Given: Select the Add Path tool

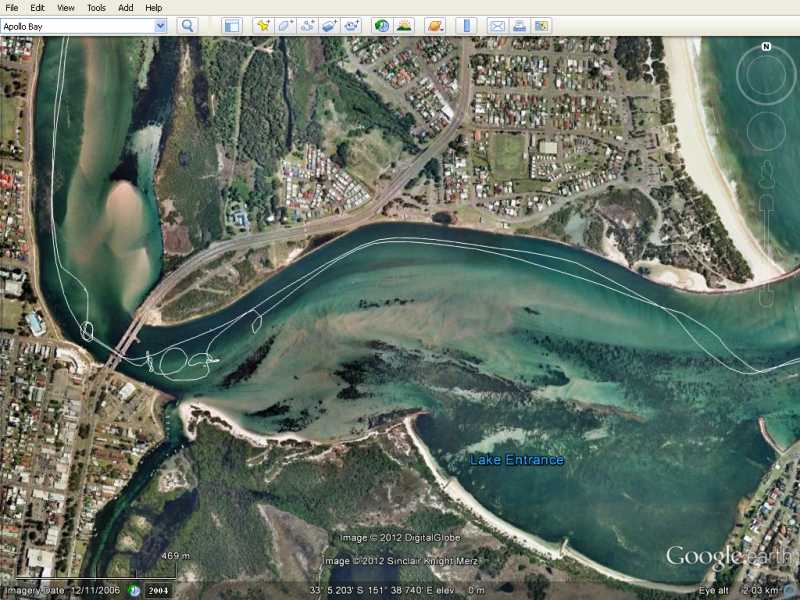Looking at the screenshot, I should 307,26.
